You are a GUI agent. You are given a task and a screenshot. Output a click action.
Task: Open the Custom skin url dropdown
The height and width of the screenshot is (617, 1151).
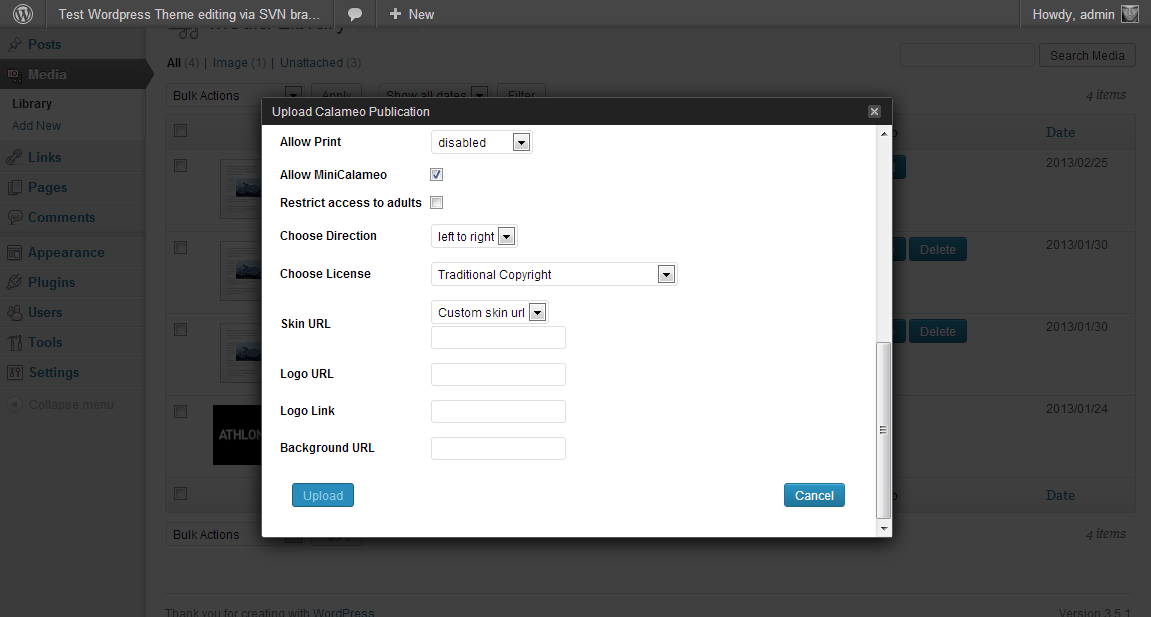(x=490, y=313)
